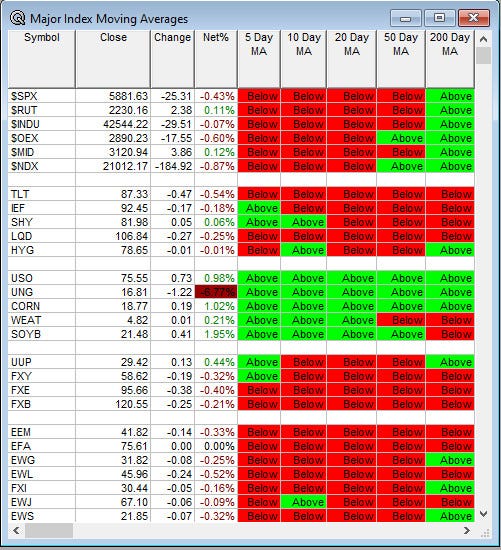This screenshot has width=501, height=550.
Task: Select the $NDX symbol cell
Action: (42, 166)
